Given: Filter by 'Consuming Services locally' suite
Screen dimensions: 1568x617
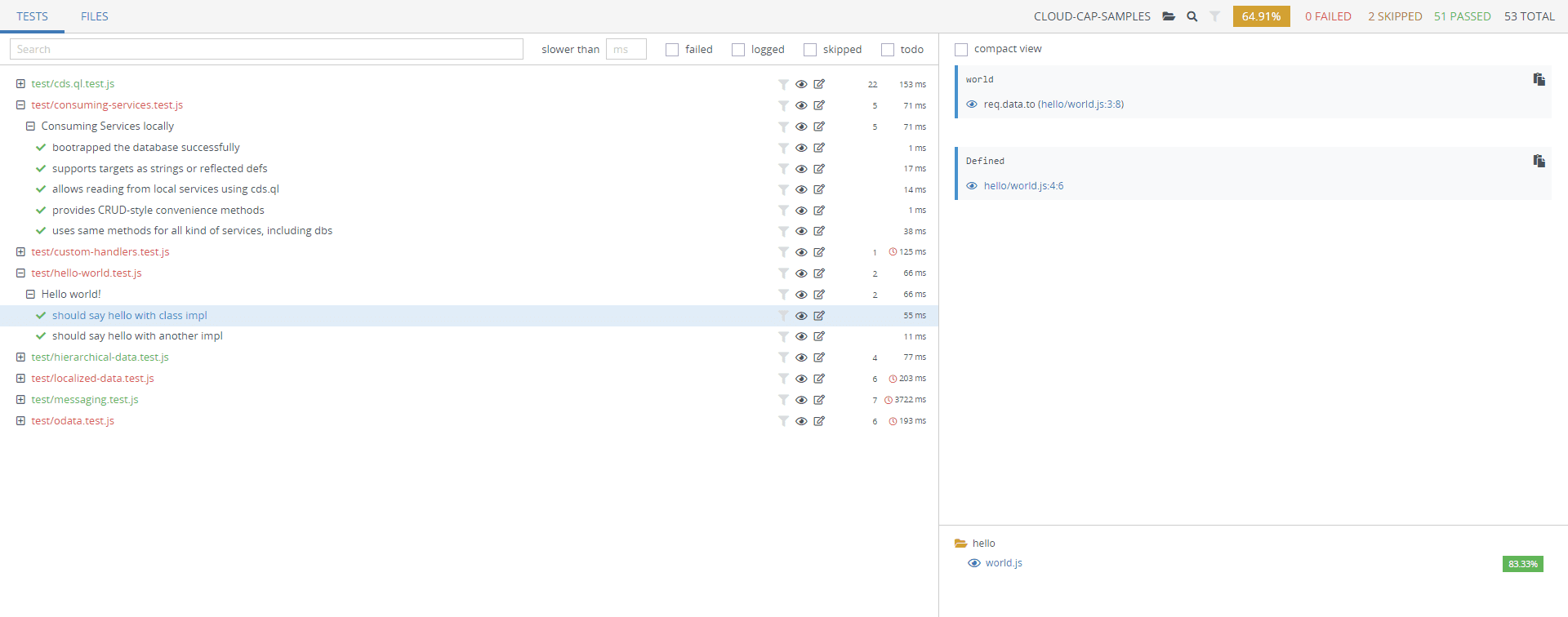Looking at the screenshot, I should pos(783,127).
